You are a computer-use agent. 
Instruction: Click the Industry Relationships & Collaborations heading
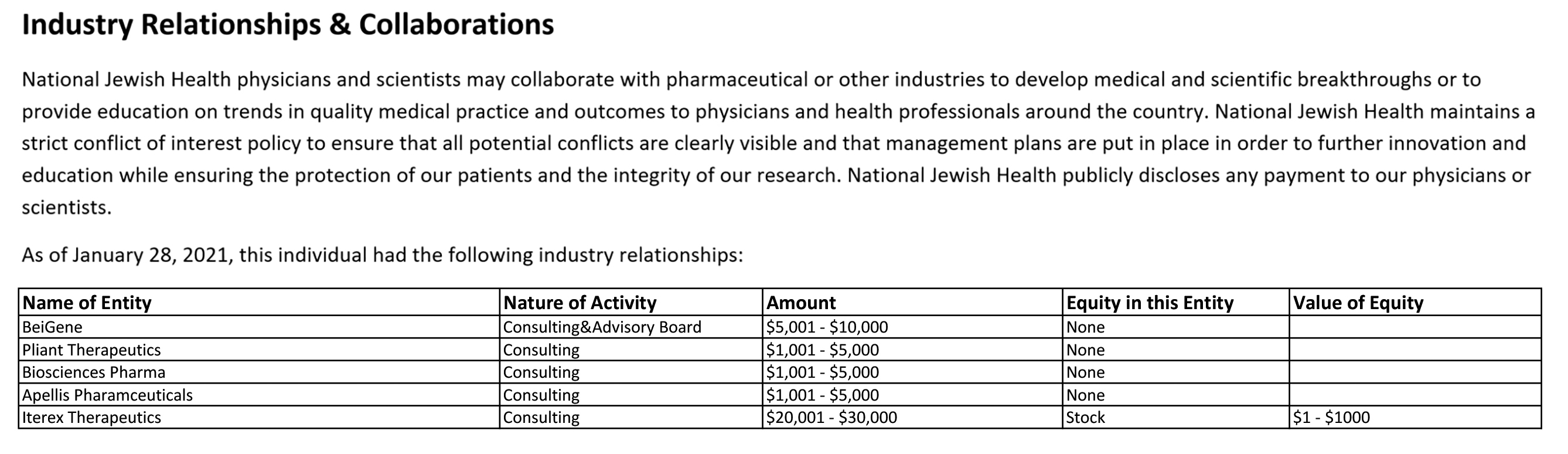(x=288, y=26)
